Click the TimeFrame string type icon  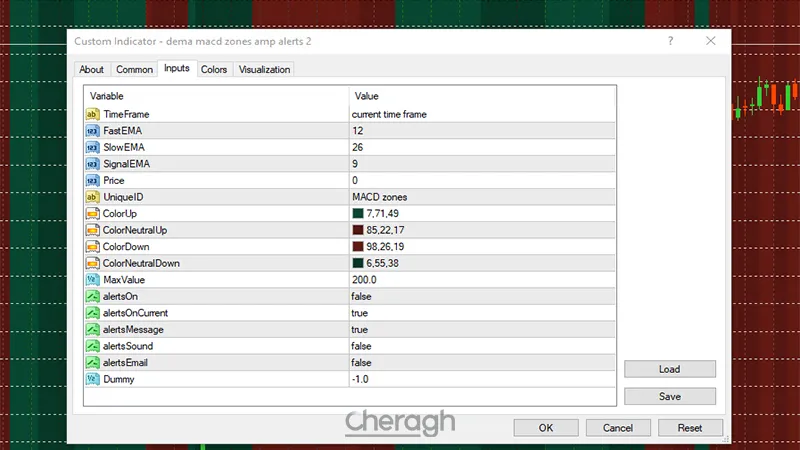tap(92, 114)
